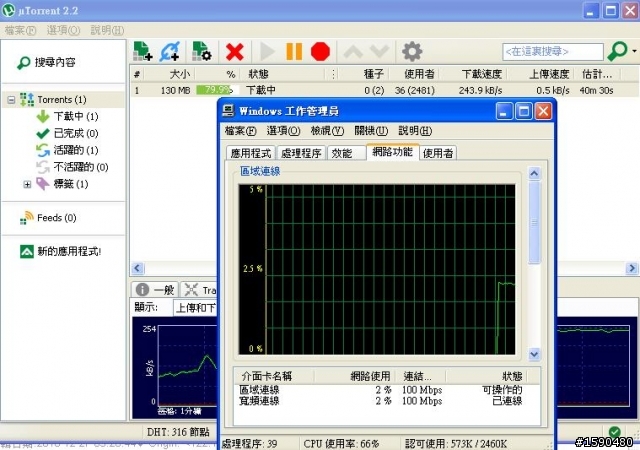The height and width of the screenshot is (450, 640).
Task: Collapse the Torrents (1) tree node
Action: click(11, 100)
